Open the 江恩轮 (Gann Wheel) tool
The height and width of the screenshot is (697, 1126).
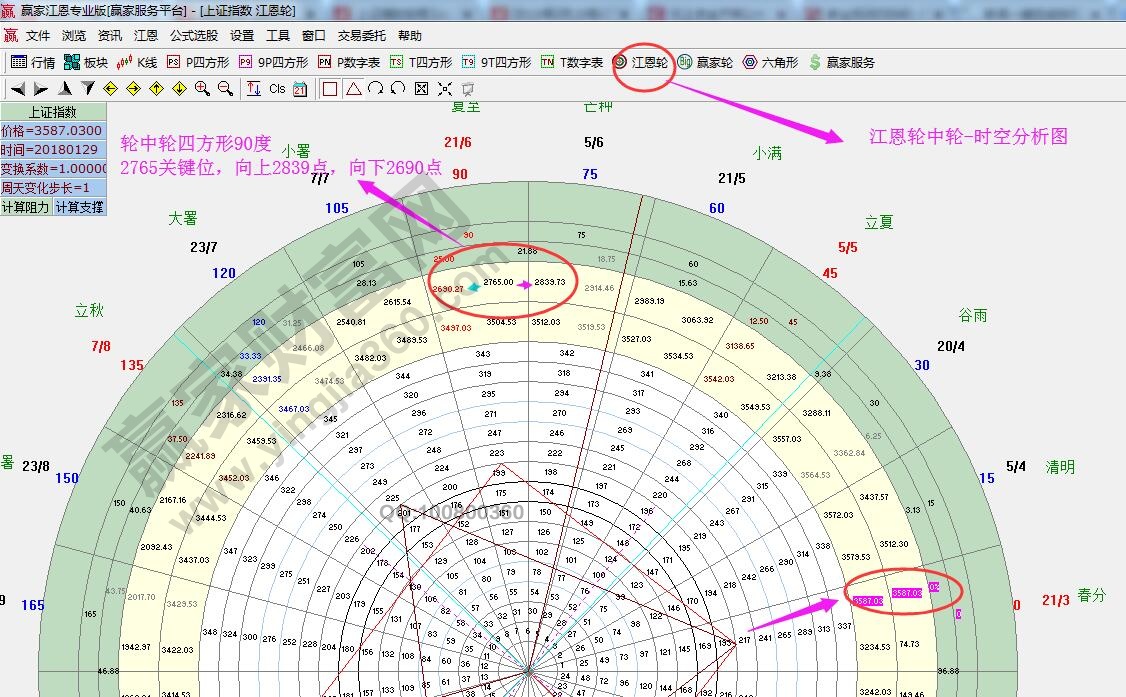643,62
